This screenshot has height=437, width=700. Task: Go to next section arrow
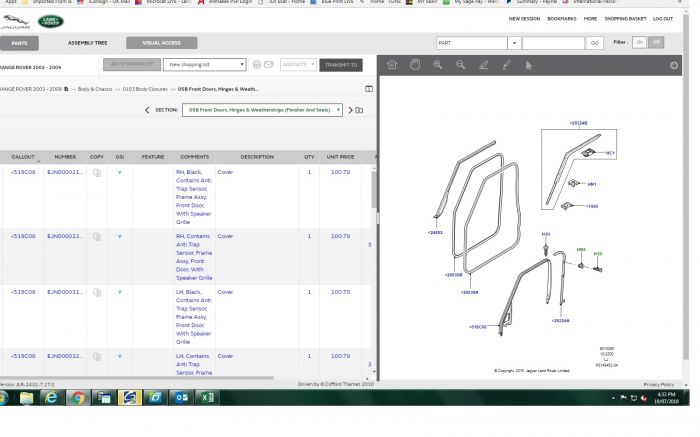[x=350, y=110]
